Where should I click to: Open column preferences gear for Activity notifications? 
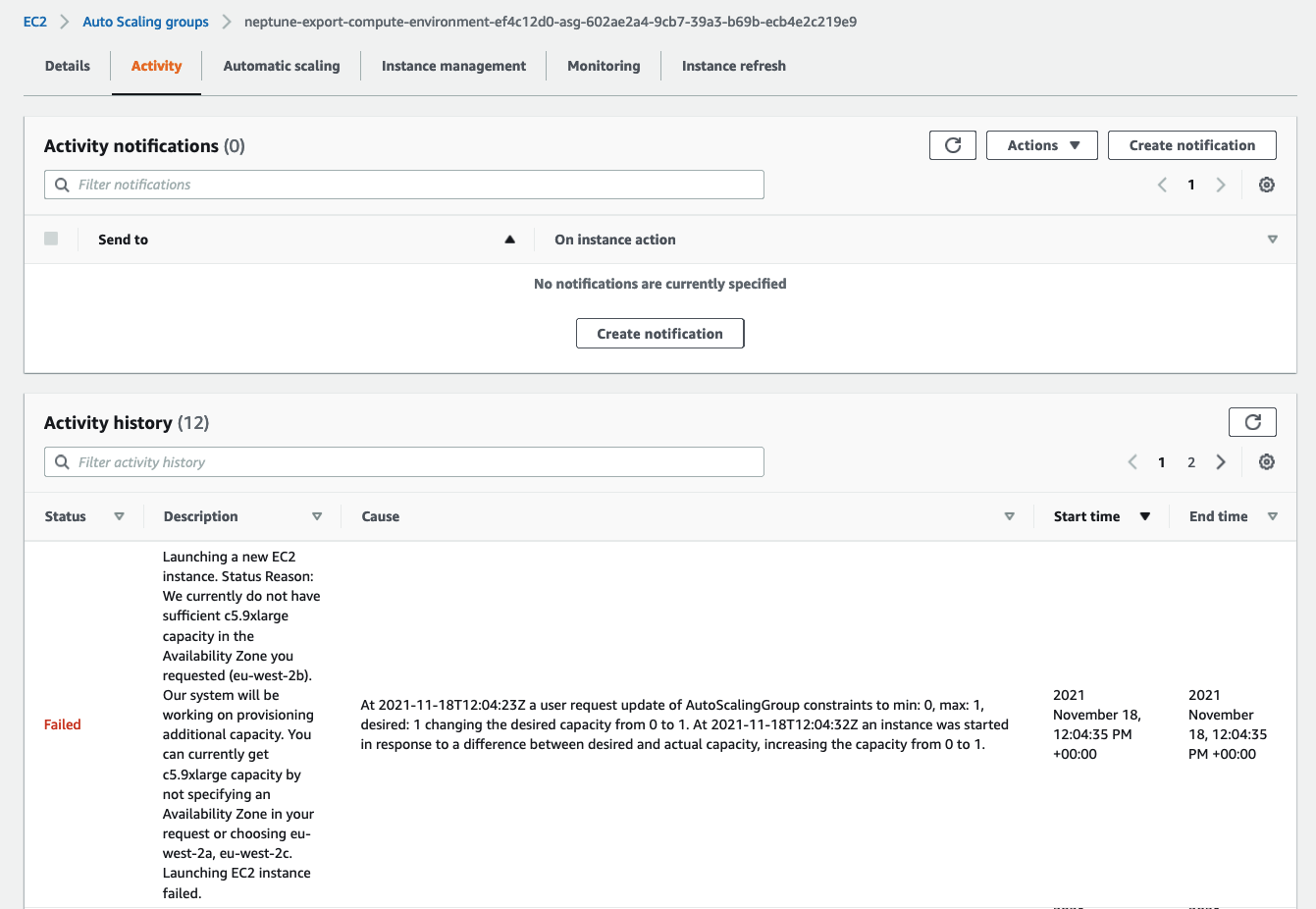[1266, 184]
